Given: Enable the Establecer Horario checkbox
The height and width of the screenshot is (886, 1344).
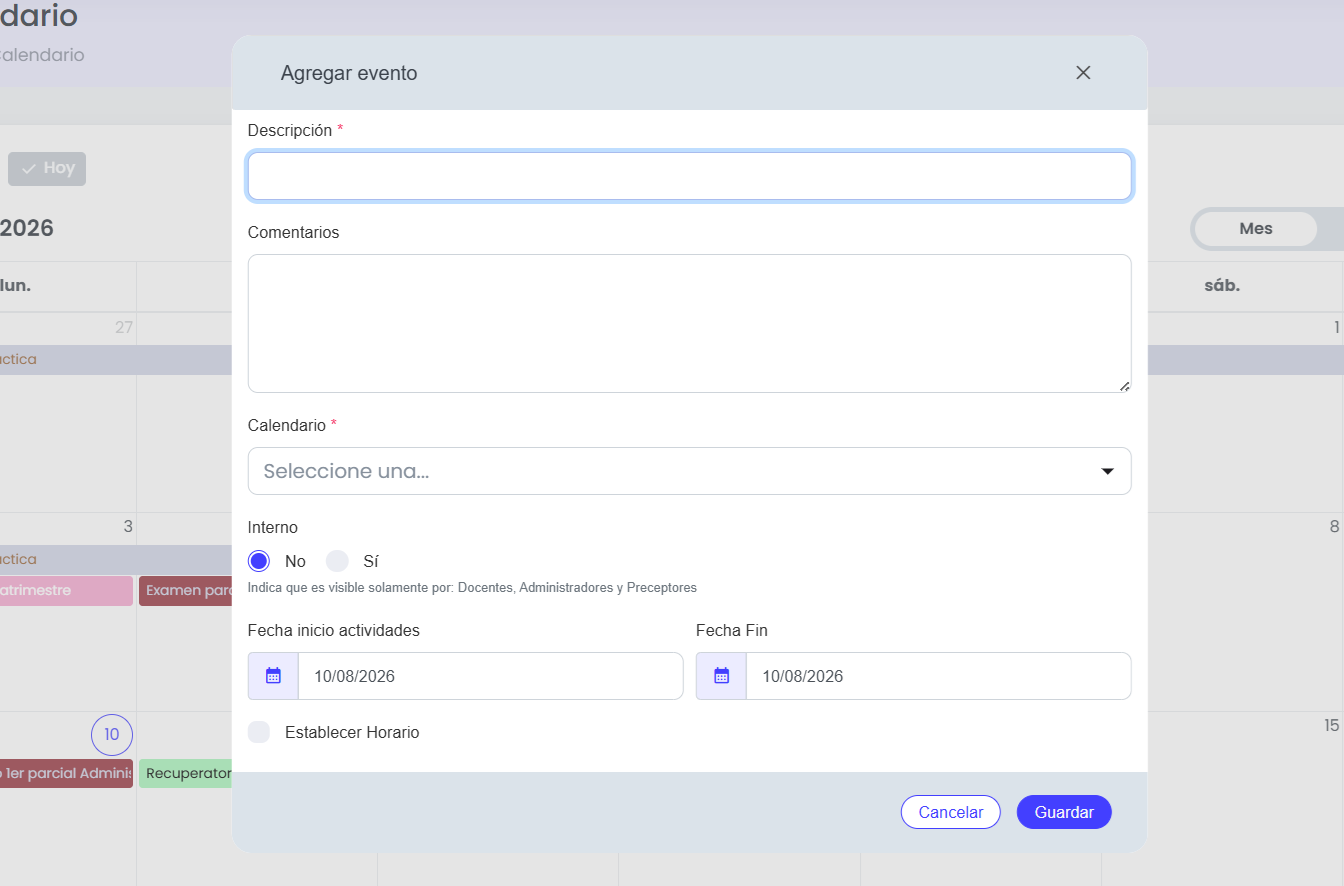Looking at the screenshot, I should click(x=259, y=732).
